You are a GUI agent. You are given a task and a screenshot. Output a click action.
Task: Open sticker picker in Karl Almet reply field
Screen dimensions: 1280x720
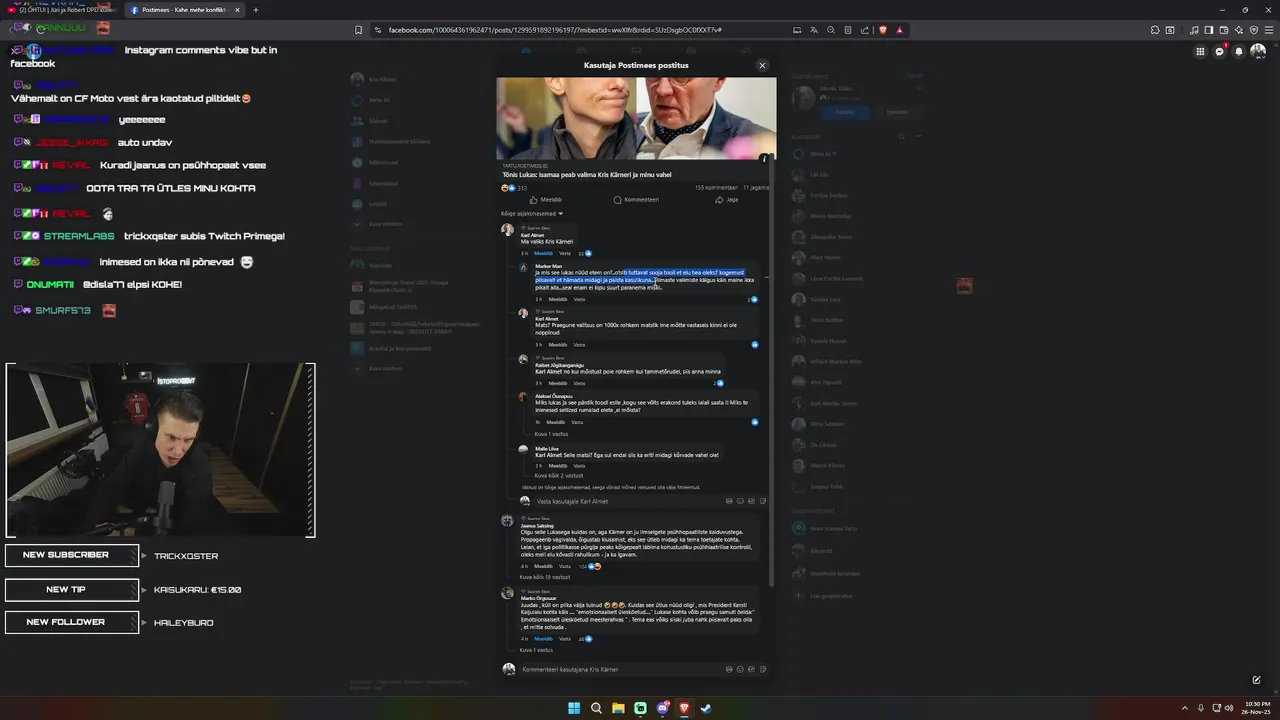(x=763, y=501)
